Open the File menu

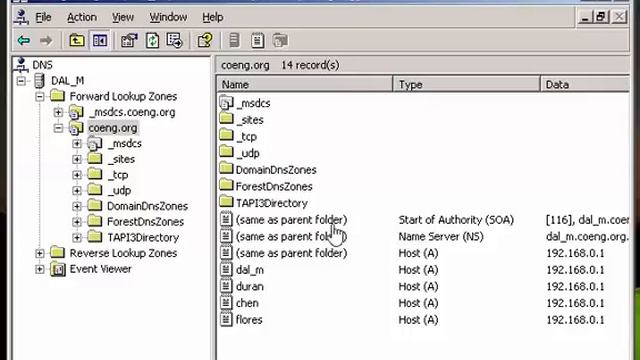[x=43, y=17]
